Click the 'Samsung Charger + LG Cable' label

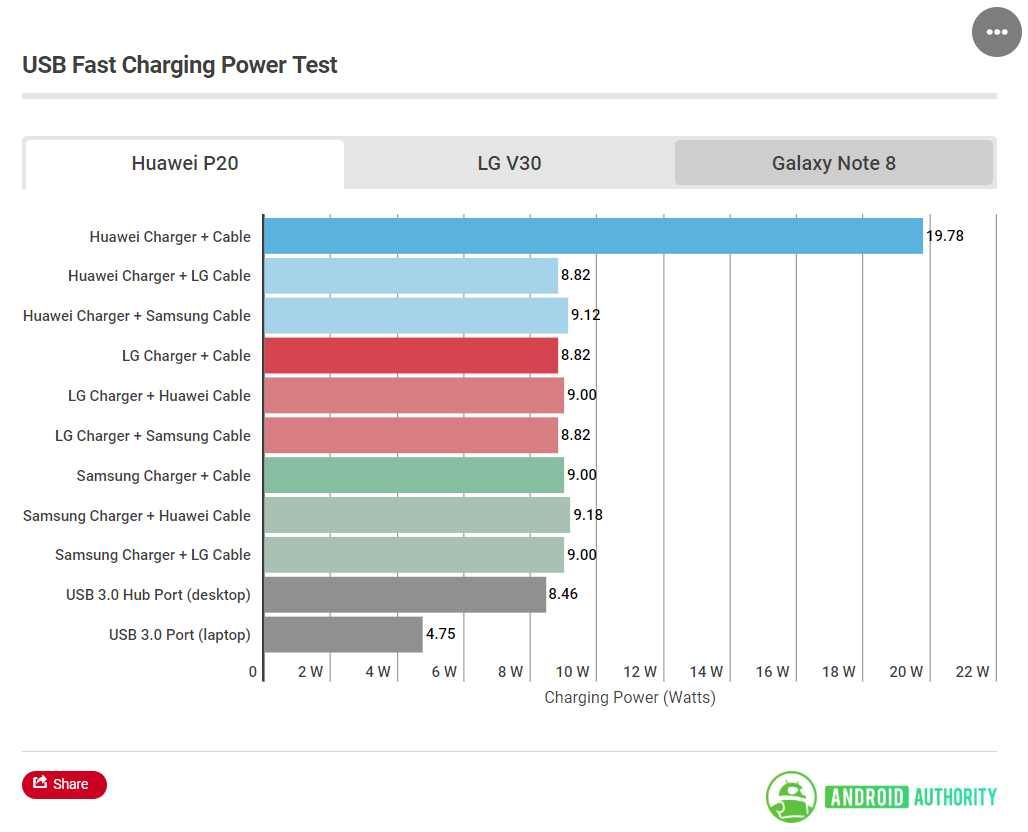153,555
